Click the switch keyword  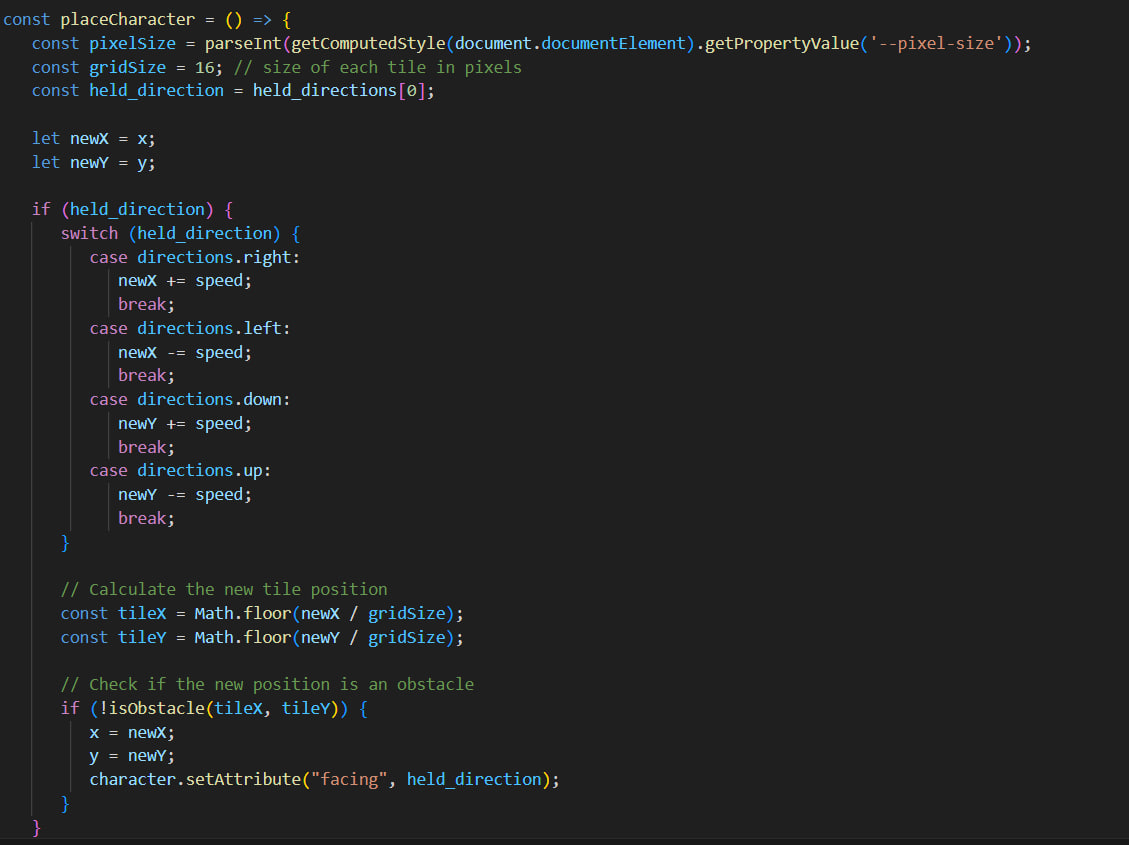(x=89, y=233)
